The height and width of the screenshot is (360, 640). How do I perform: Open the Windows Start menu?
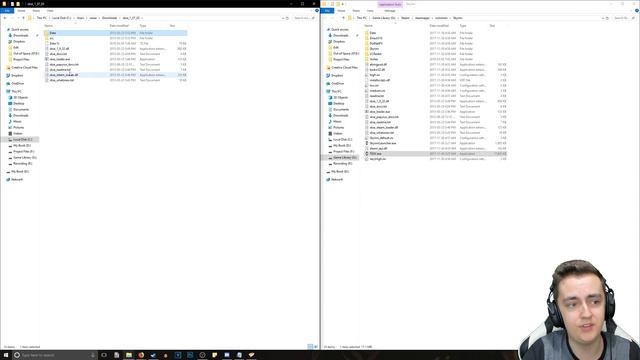tap(6, 355)
